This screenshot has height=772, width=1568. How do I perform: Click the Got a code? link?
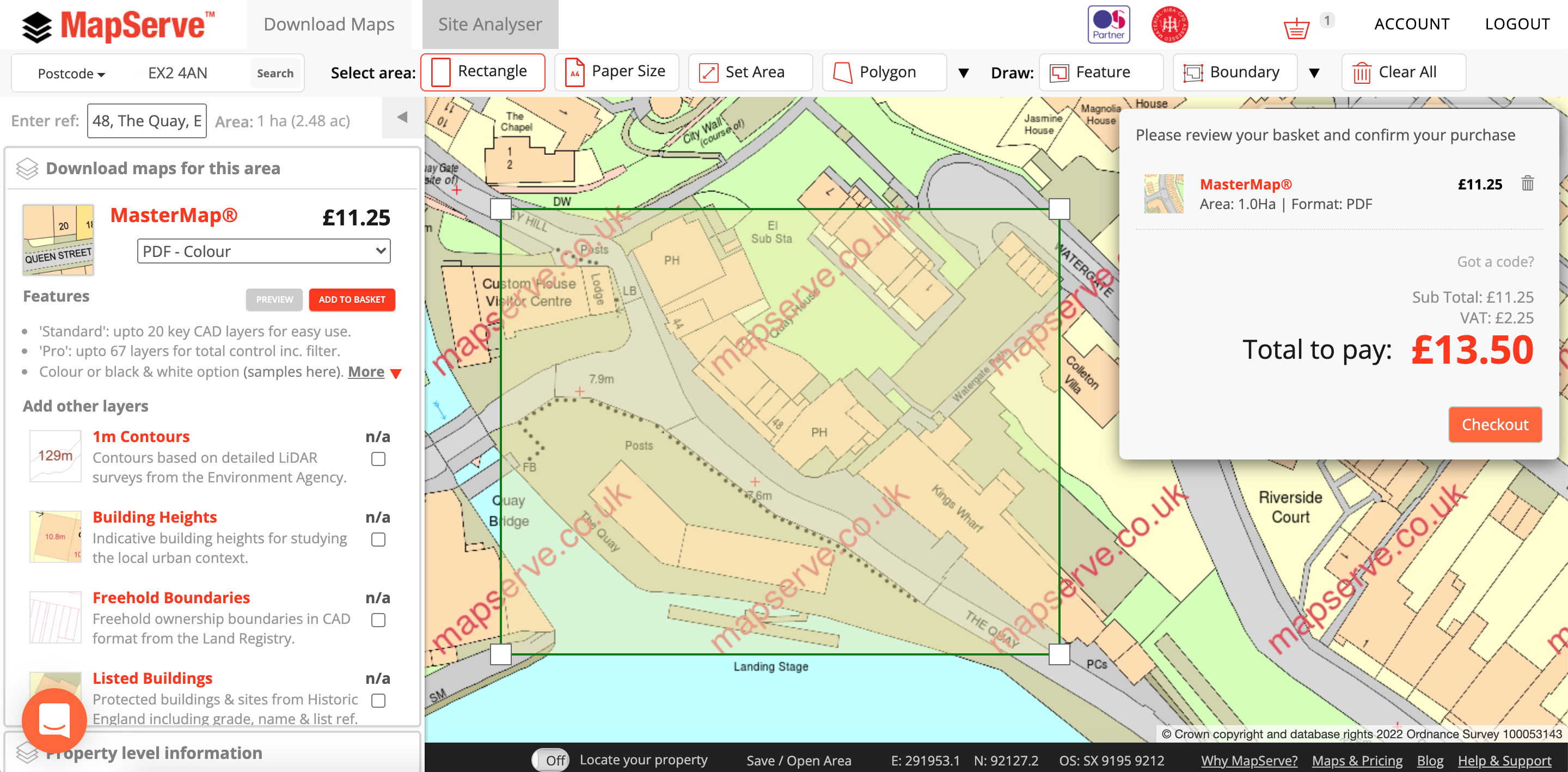pyautogui.click(x=1495, y=262)
